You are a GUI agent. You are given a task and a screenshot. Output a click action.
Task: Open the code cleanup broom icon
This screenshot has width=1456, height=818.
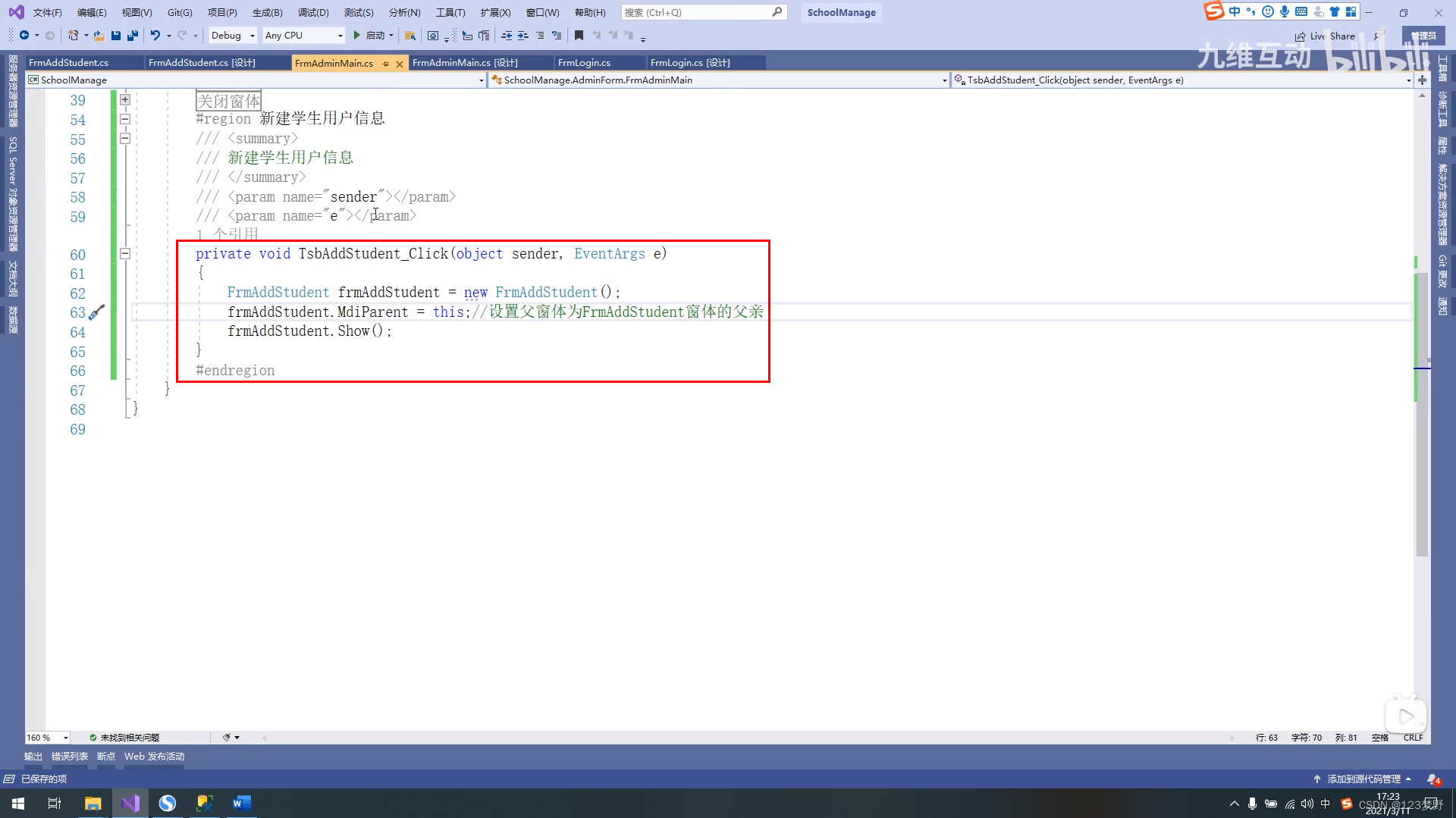(226, 737)
